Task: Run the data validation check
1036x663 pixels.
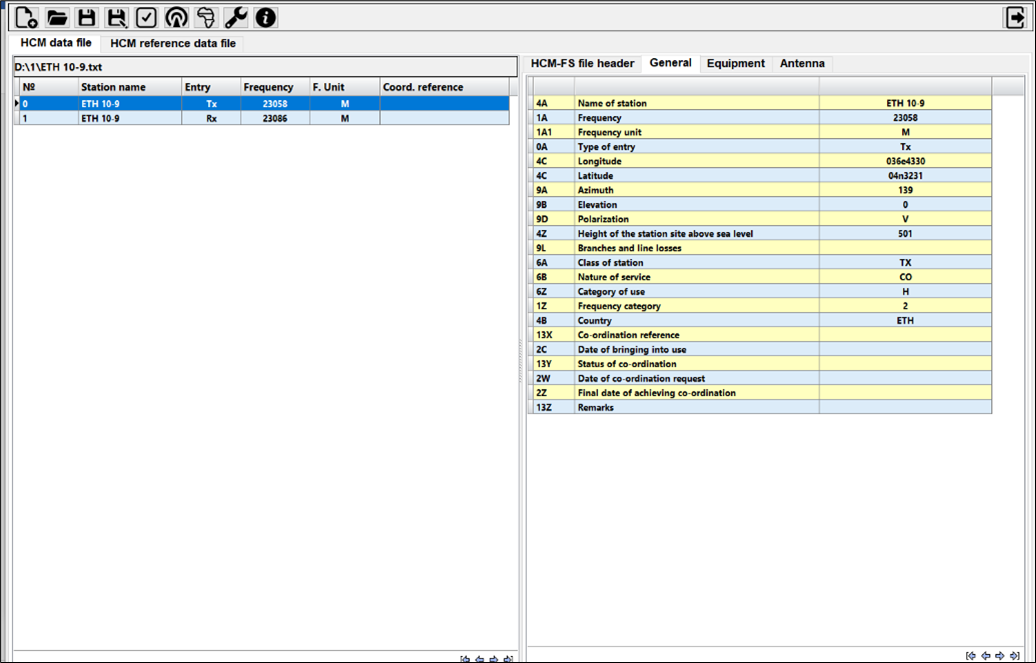Action: tap(146, 17)
